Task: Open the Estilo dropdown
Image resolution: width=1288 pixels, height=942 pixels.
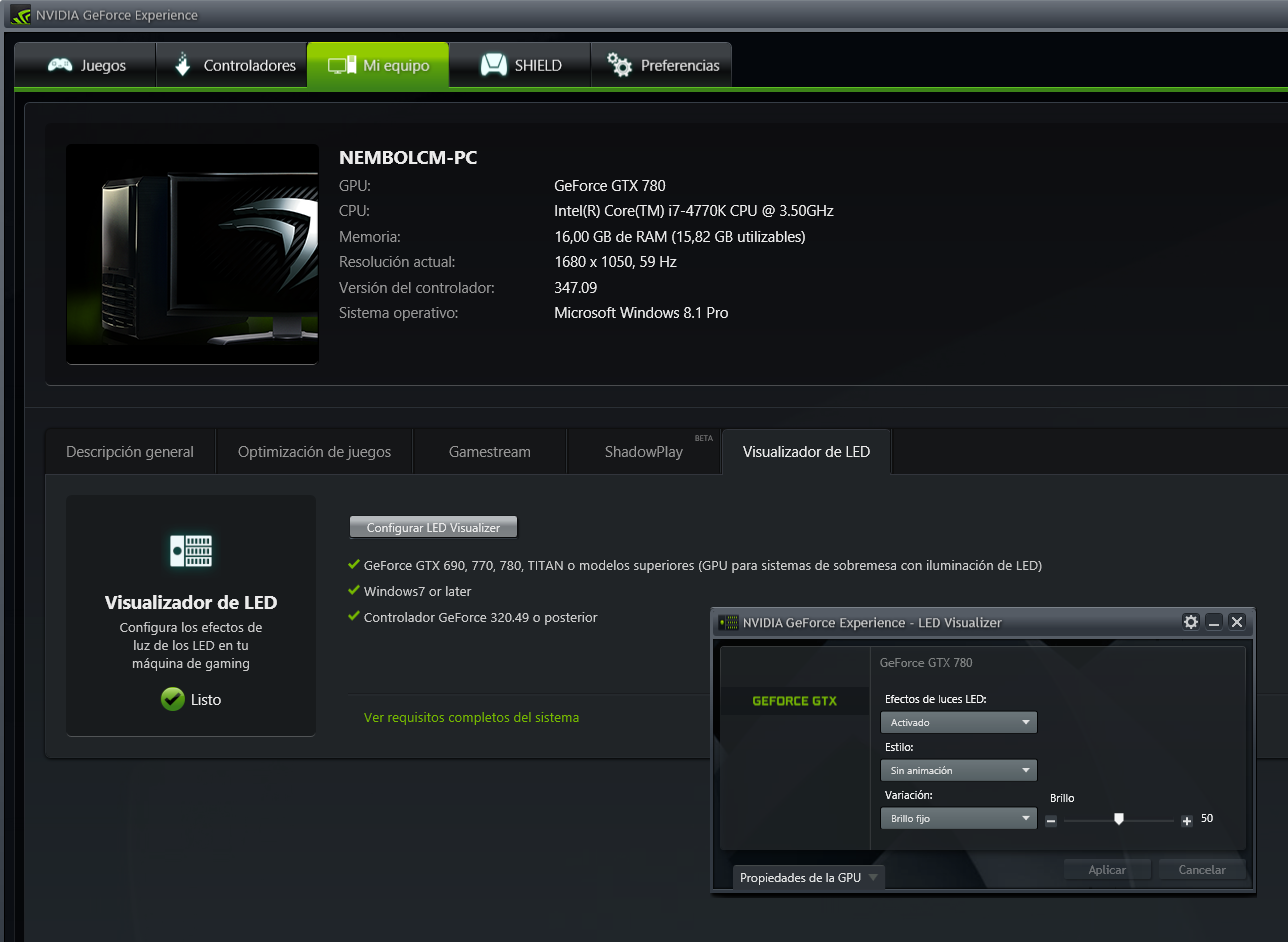Action: (x=959, y=770)
